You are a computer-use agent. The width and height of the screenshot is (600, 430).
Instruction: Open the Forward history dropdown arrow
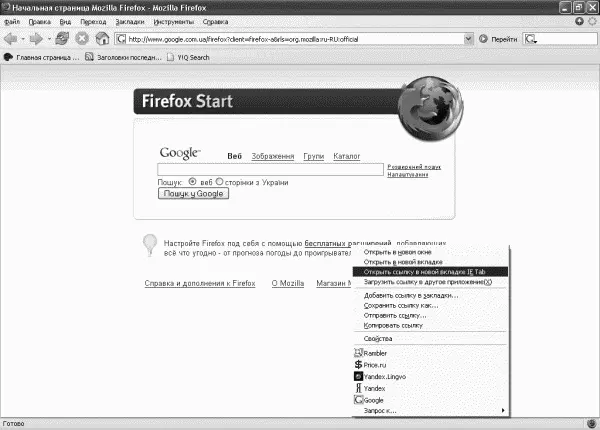coord(49,39)
